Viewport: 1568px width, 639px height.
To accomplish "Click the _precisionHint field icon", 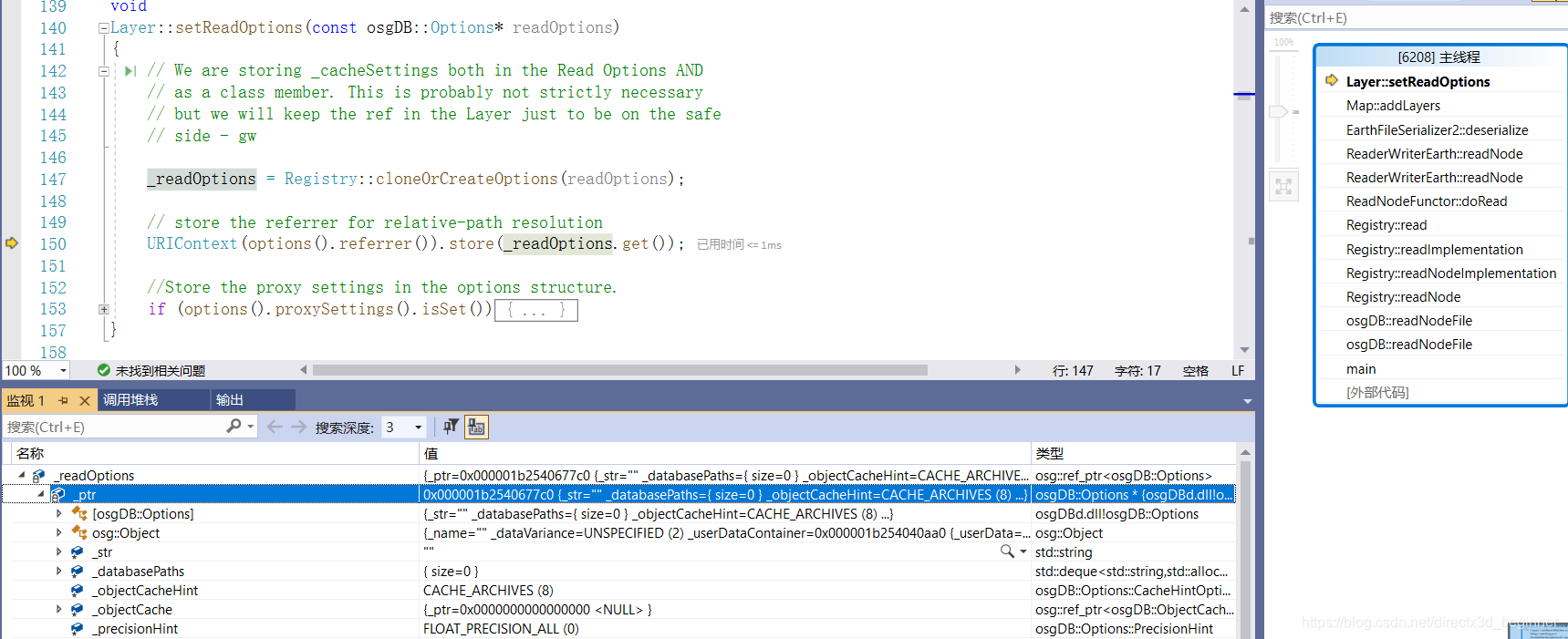I will pos(78,629).
